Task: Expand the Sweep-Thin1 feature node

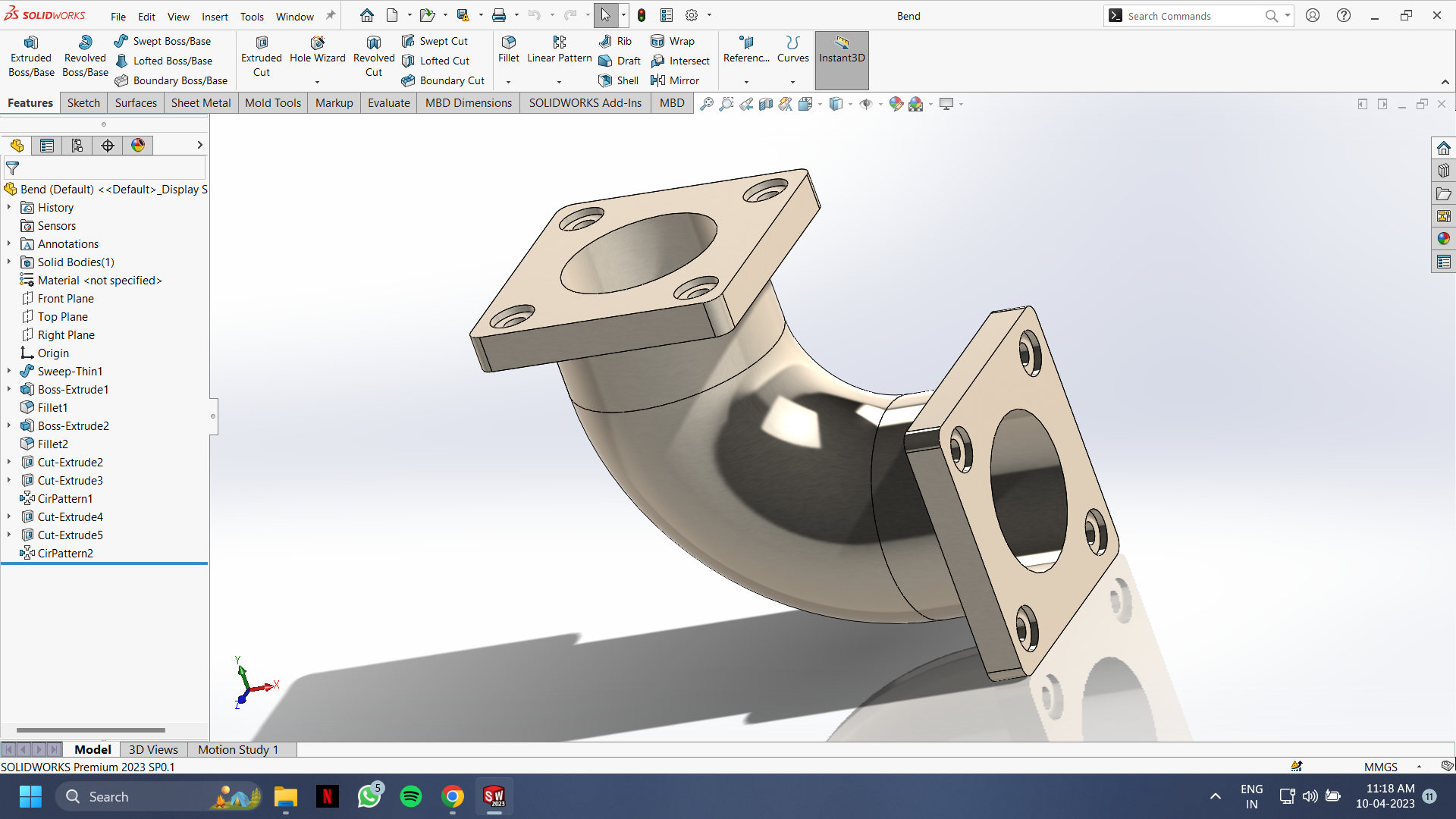Action: tap(9, 371)
